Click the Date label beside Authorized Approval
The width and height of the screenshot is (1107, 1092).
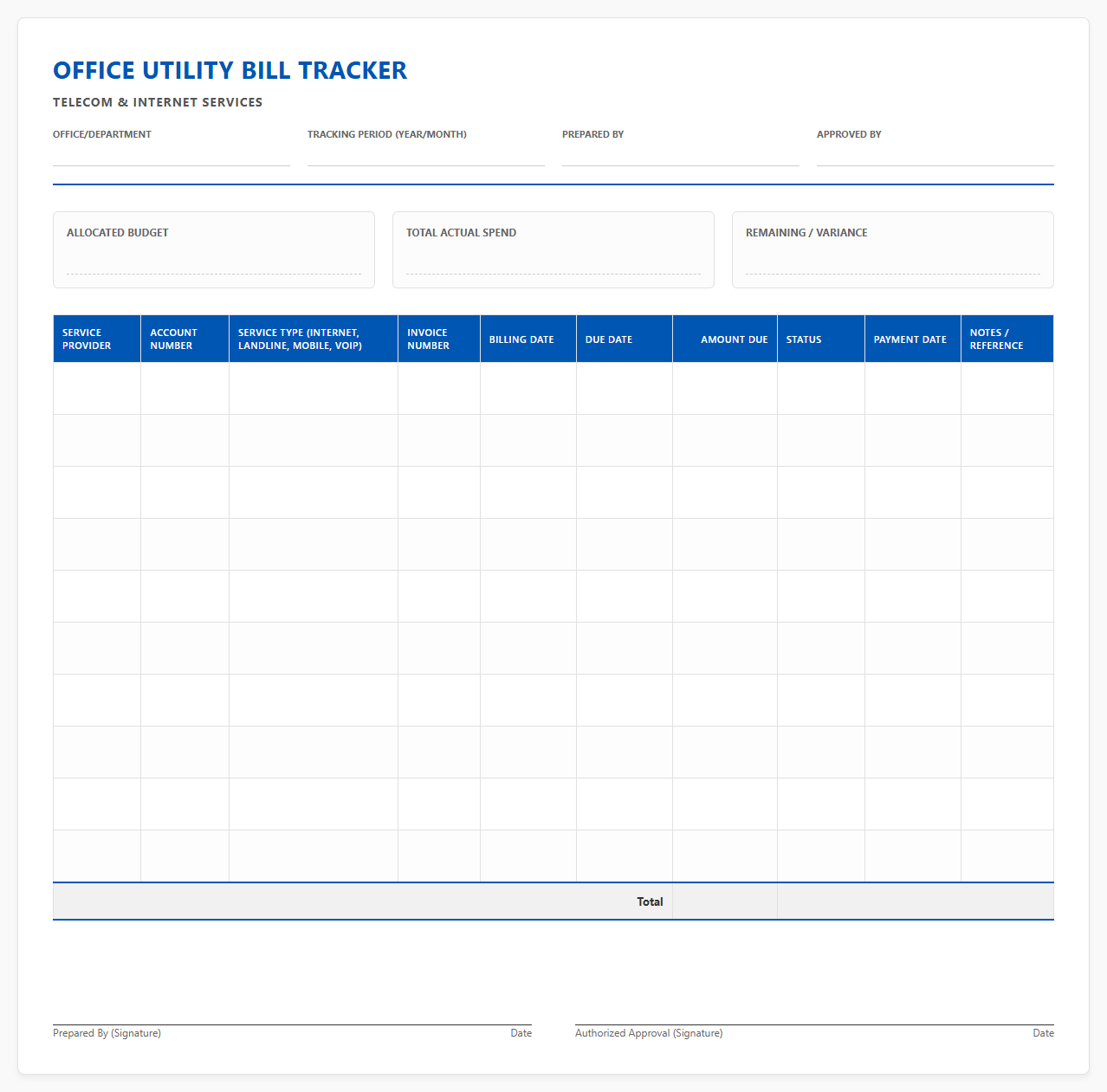pyautogui.click(x=1044, y=1033)
